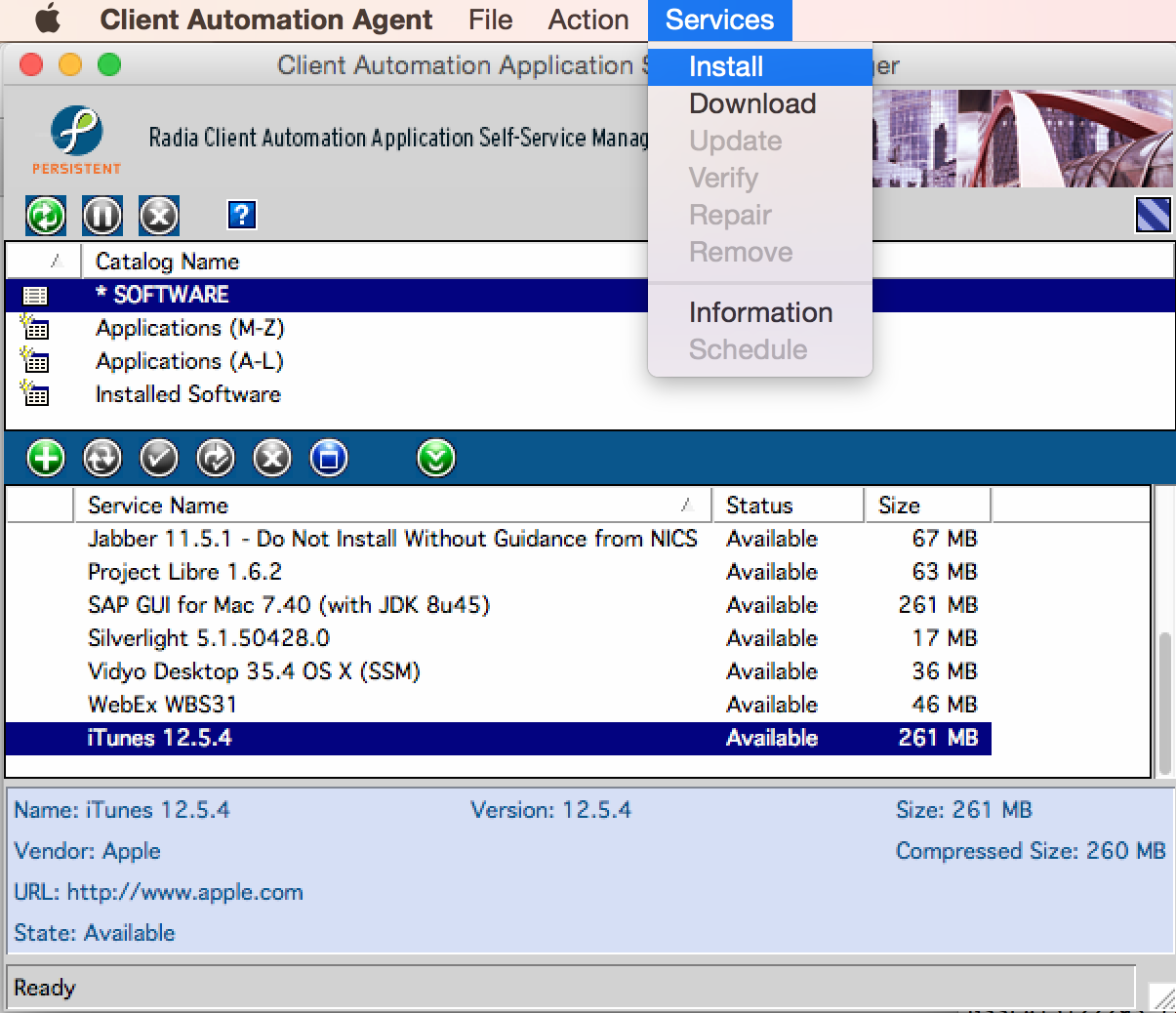The height and width of the screenshot is (1013, 1176).
Task: Click the Pause icon in the catalog toolbar
Action: click(102, 215)
